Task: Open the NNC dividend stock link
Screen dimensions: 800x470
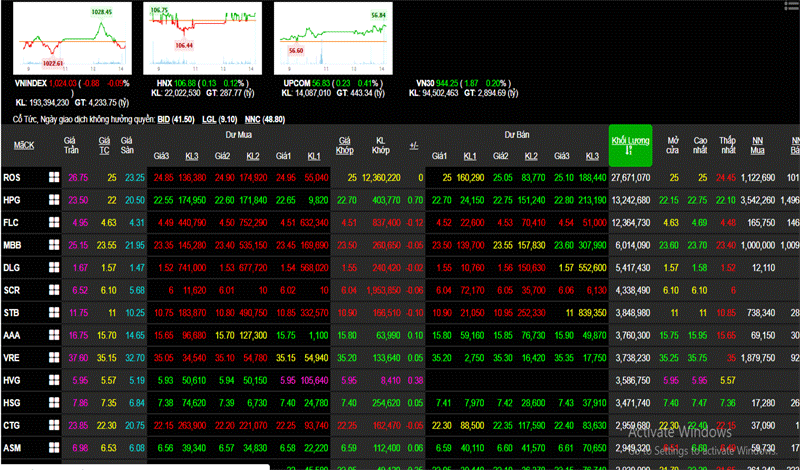Action: pos(253,119)
